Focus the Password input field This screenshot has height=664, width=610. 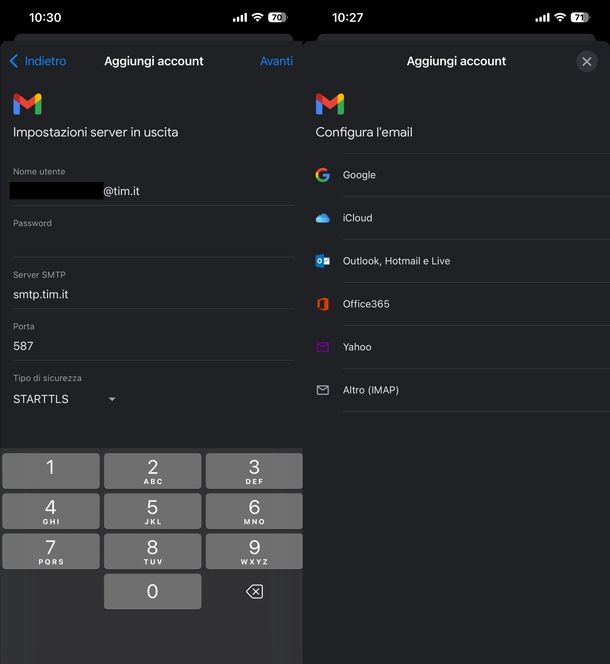coord(153,243)
